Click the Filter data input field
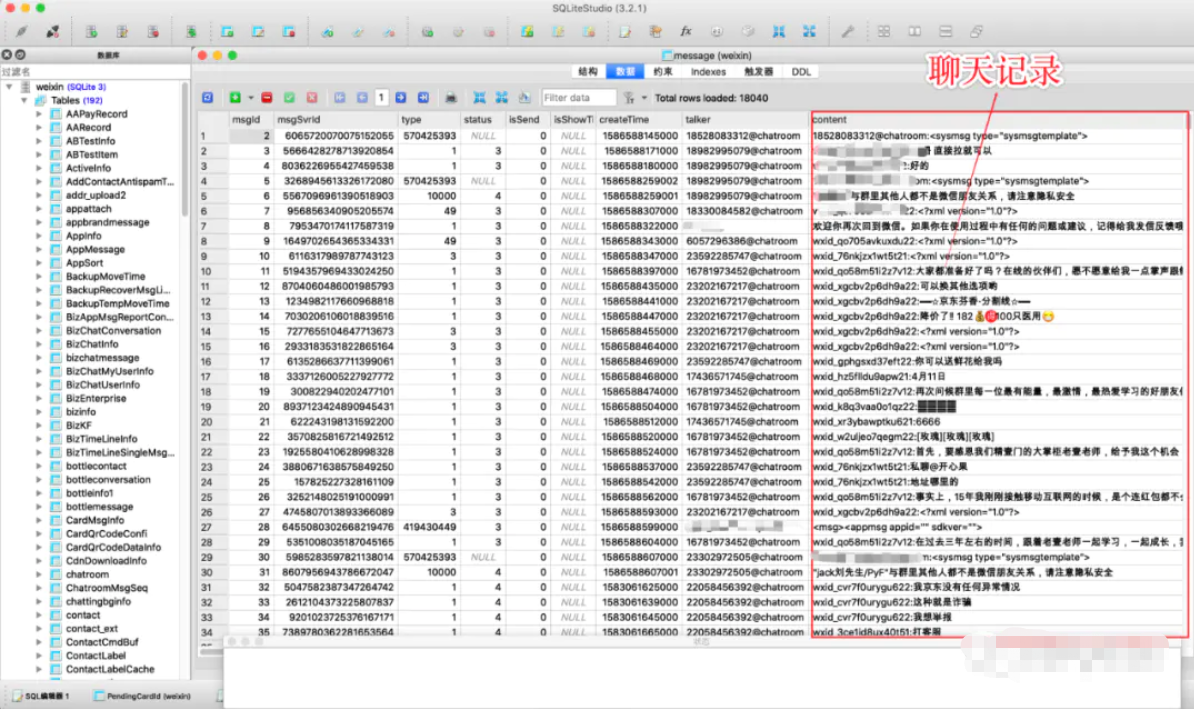The image size is (1194, 709). 579,97
